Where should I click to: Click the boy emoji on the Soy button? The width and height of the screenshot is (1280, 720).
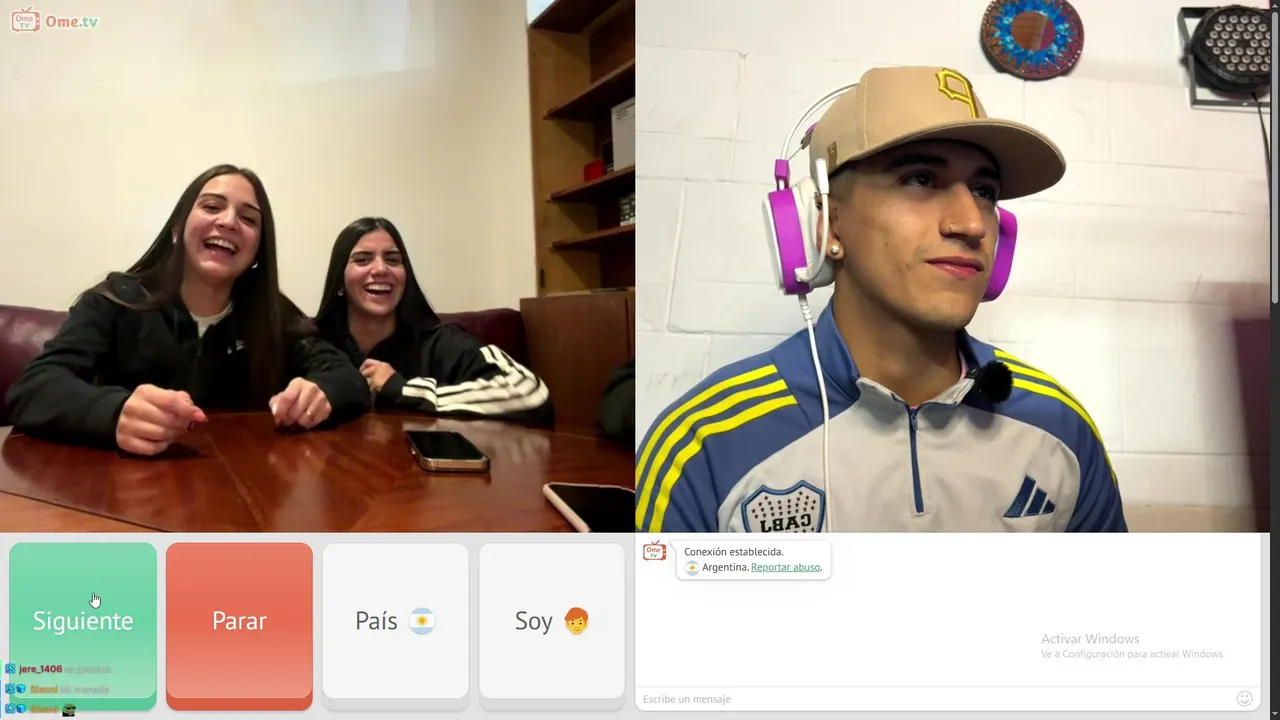pyautogui.click(x=576, y=621)
